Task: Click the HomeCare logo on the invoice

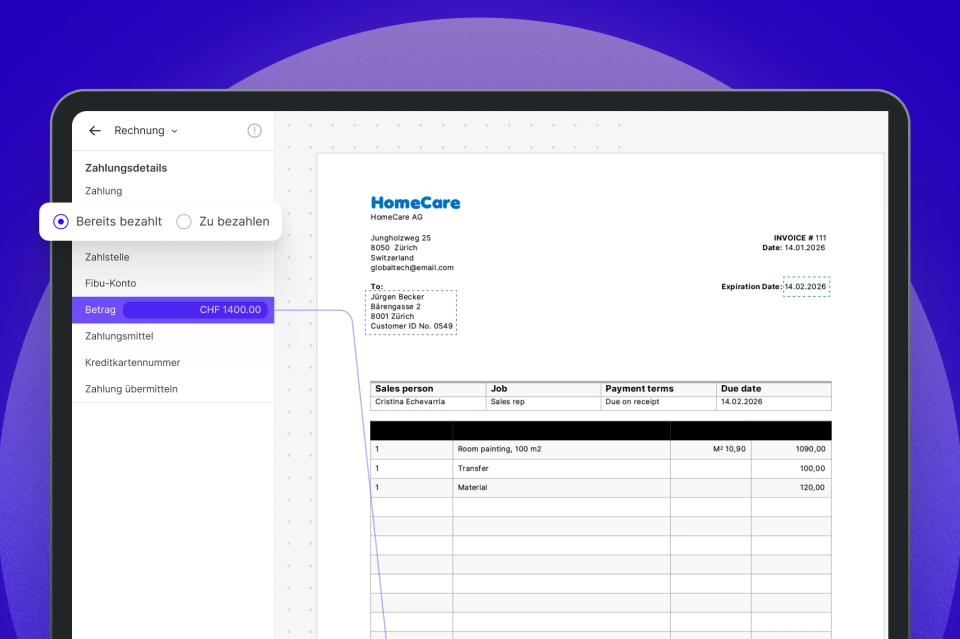Action: (x=415, y=203)
